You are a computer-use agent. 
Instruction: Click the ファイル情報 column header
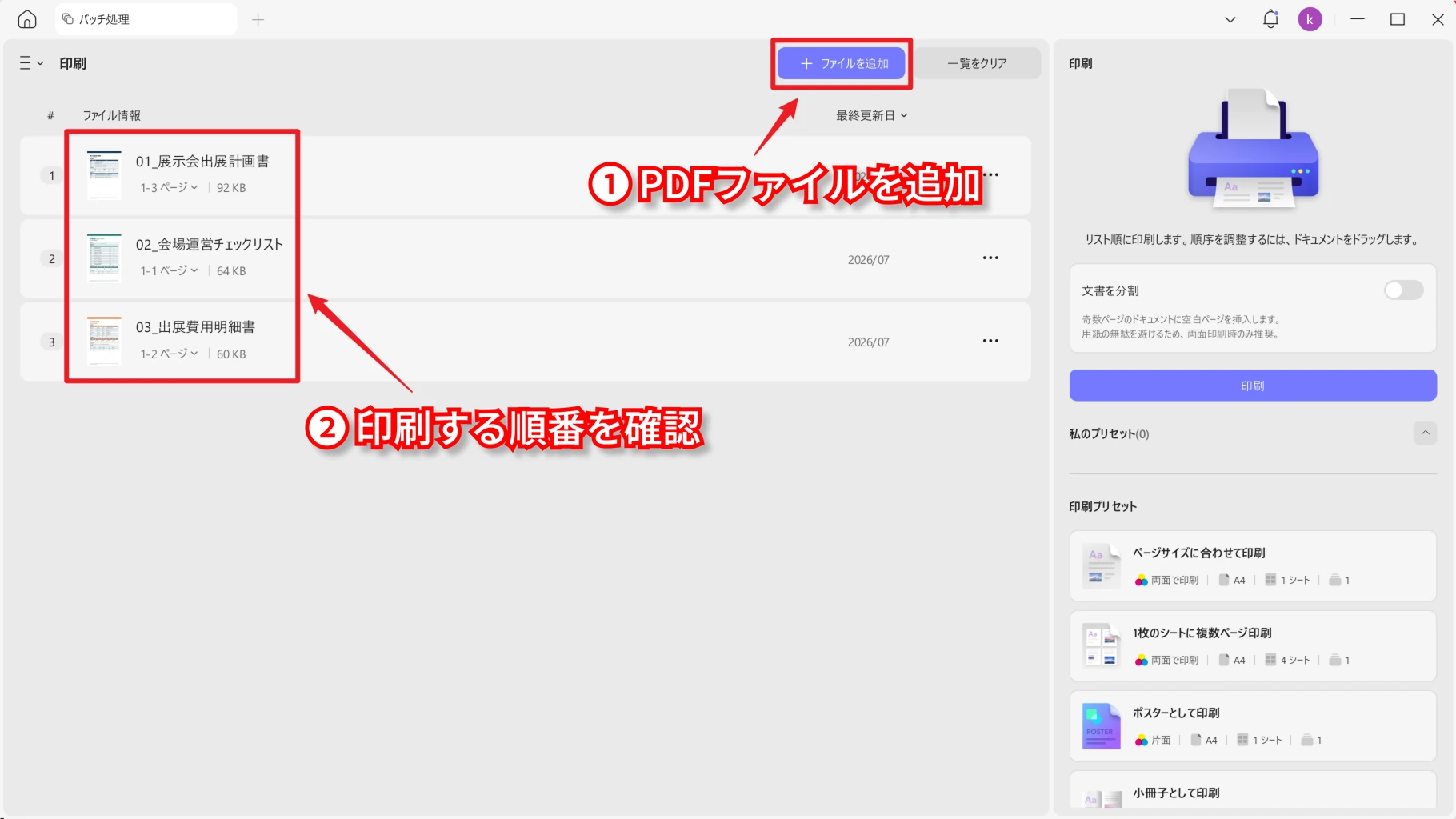coord(112,115)
